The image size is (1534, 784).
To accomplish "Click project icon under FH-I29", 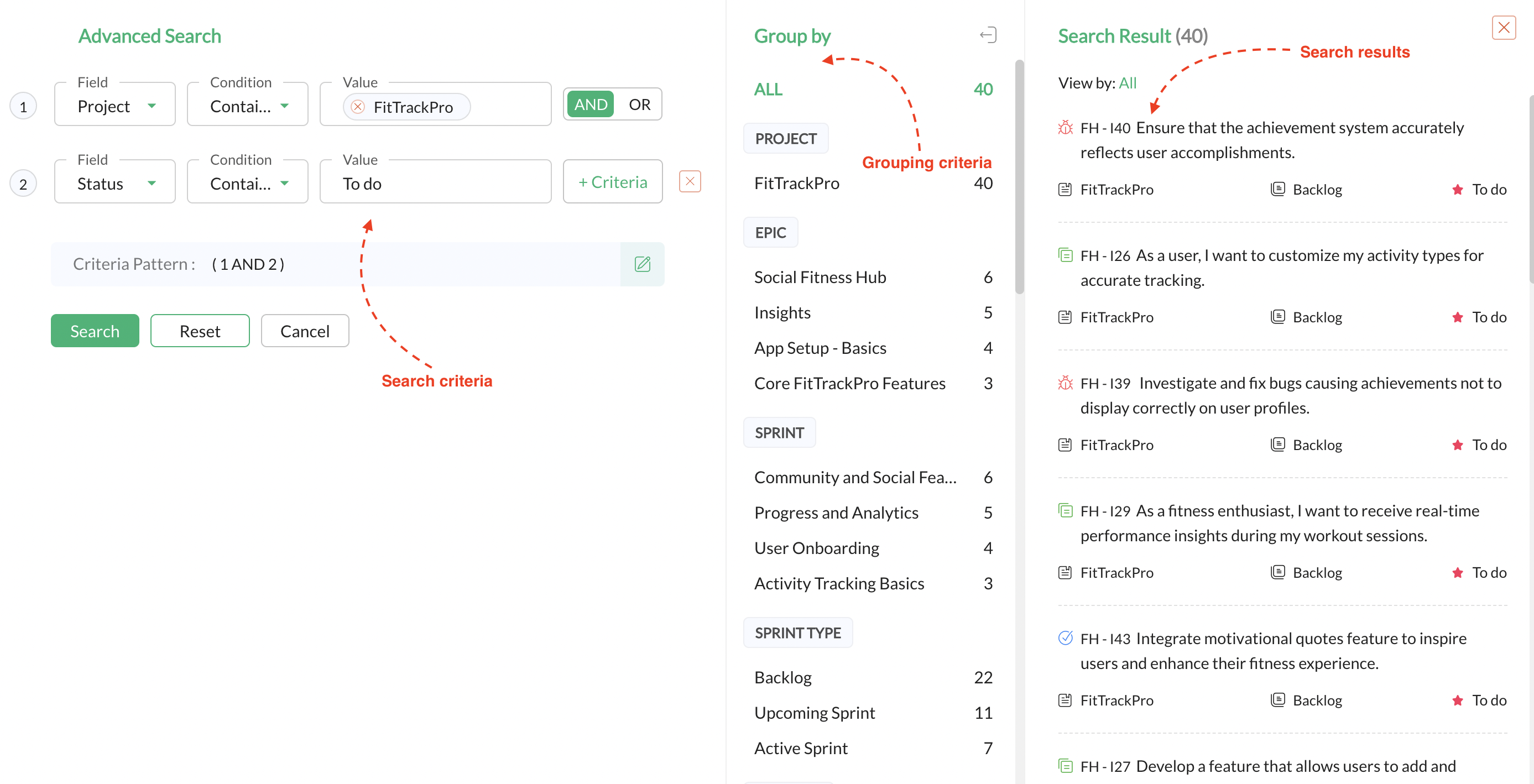I will [x=1065, y=573].
